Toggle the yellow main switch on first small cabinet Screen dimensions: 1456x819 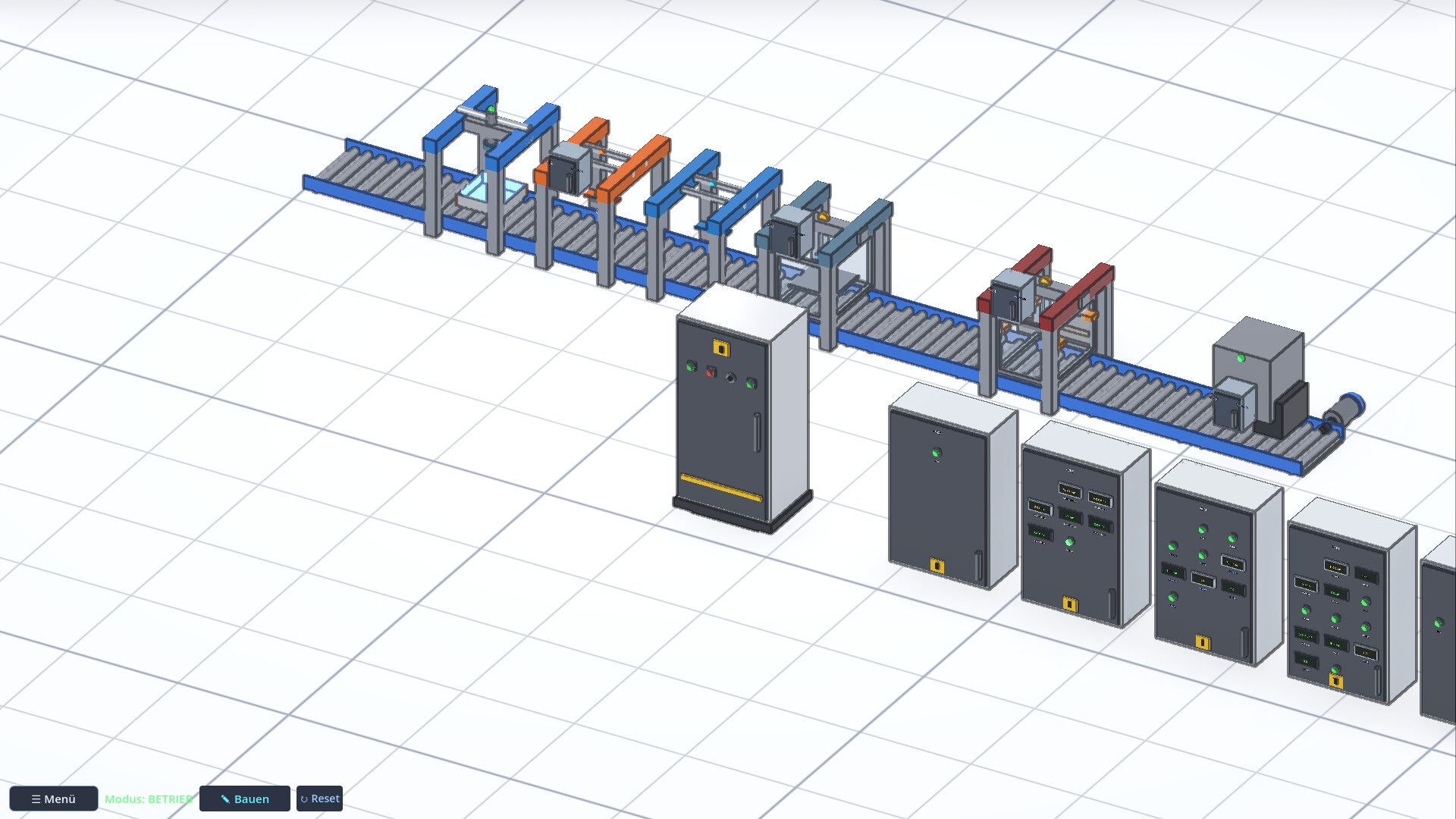coord(937,566)
